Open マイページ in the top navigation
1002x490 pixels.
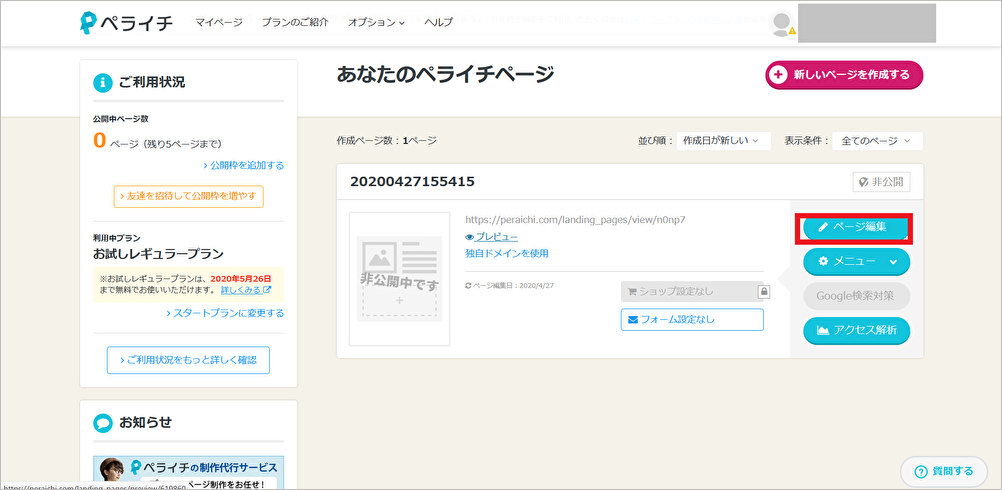[x=219, y=22]
